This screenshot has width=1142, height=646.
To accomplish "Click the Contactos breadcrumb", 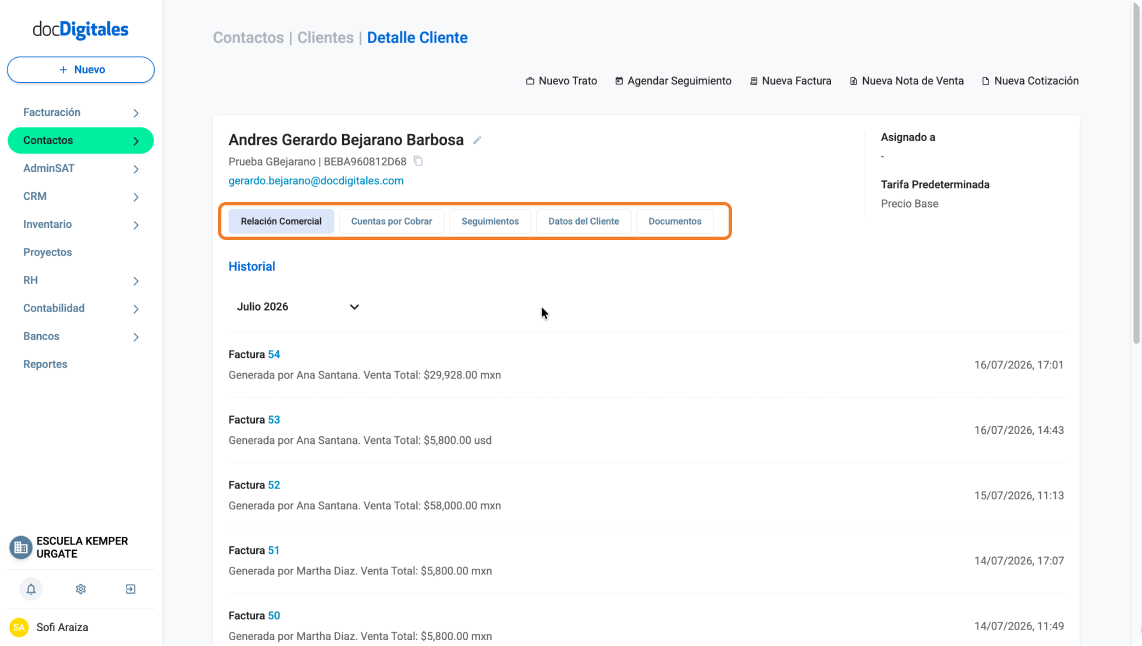I will [x=248, y=38].
